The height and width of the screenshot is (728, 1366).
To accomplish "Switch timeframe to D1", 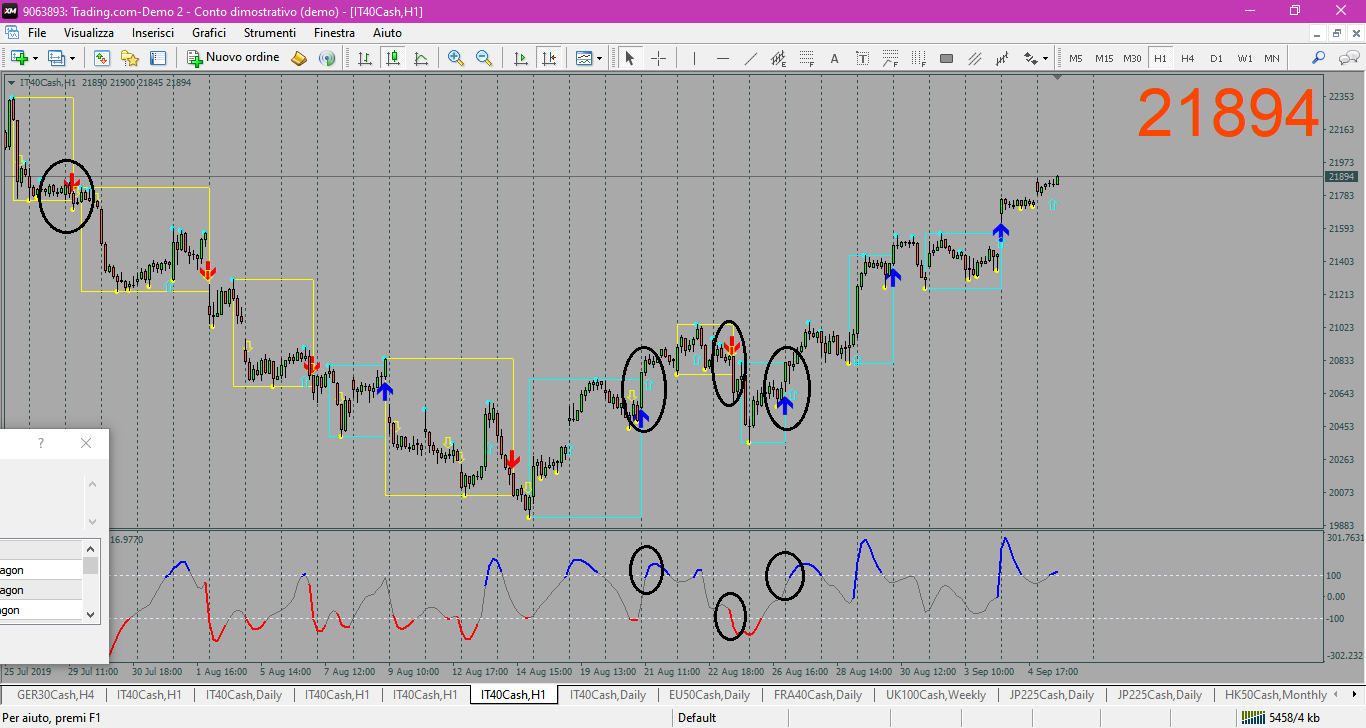I will pos(1216,58).
